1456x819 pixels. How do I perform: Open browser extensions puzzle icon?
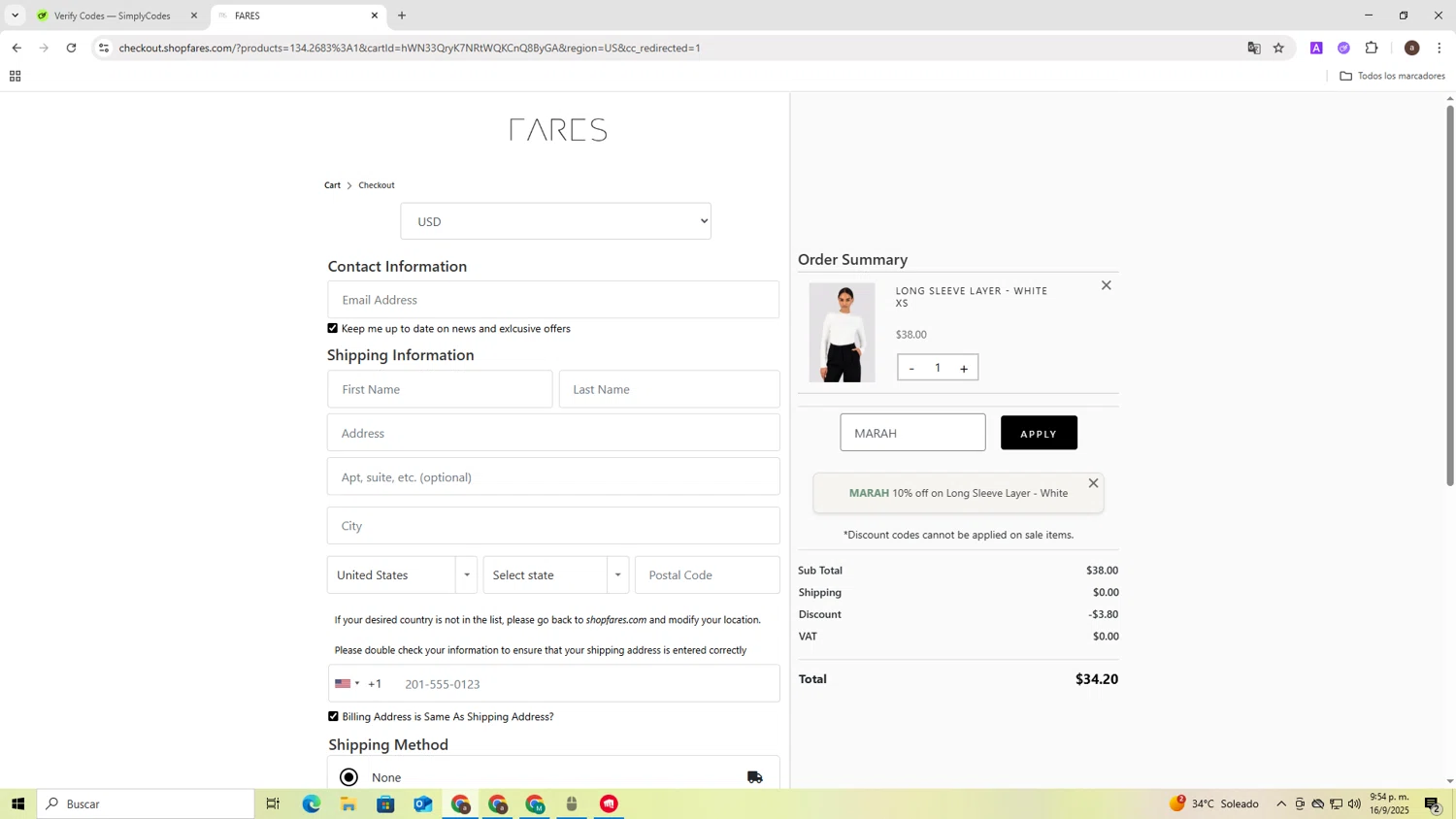click(x=1372, y=48)
